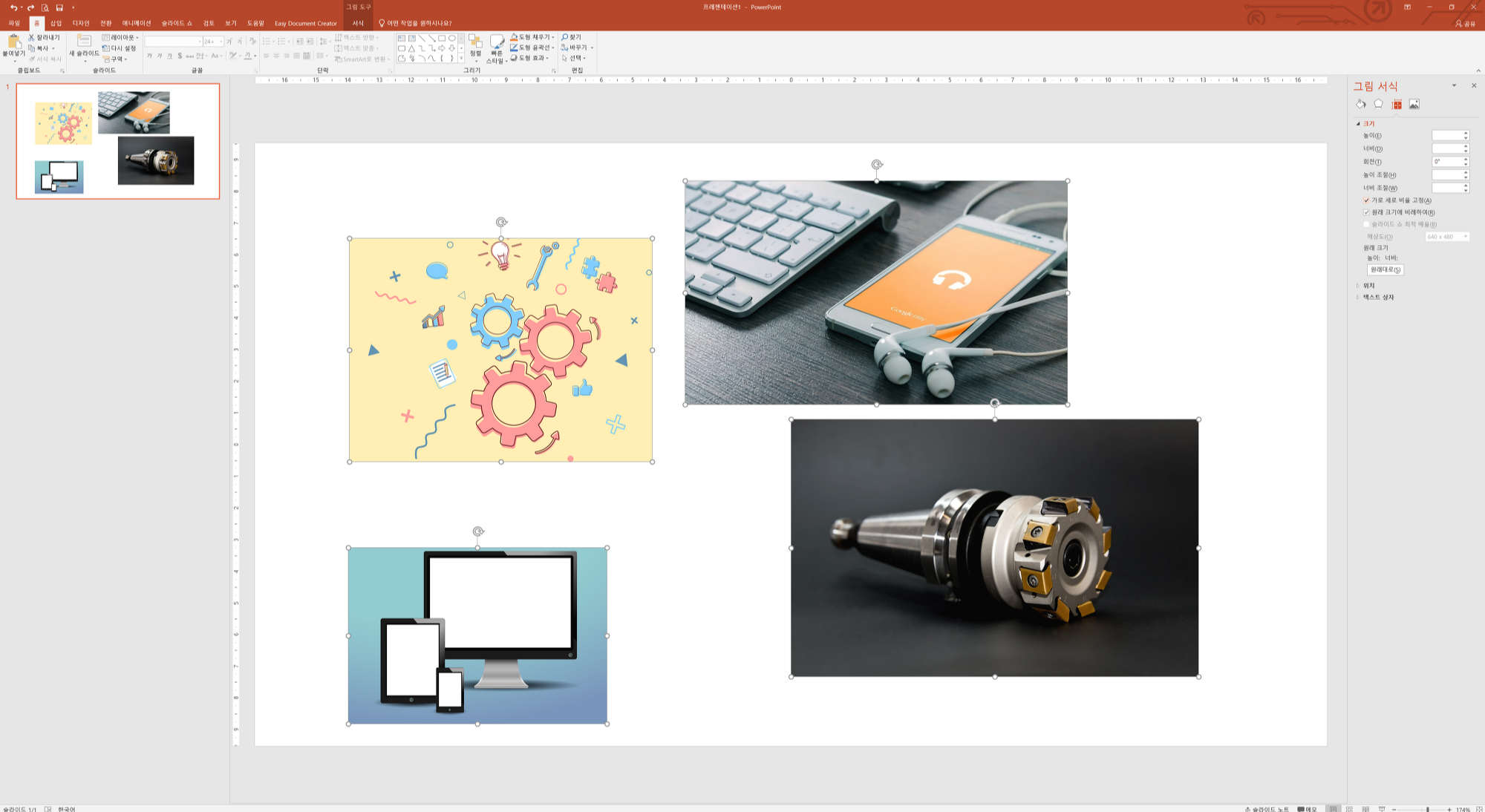This screenshot has width=1485, height=812.
Task: Open the 삽입 ribbon tab
Action: coord(56,23)
